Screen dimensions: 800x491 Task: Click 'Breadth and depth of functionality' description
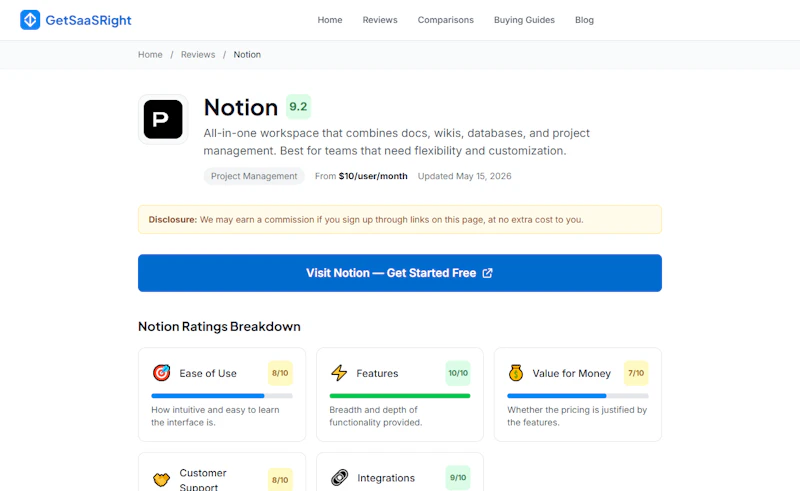[x=376, y=416]
